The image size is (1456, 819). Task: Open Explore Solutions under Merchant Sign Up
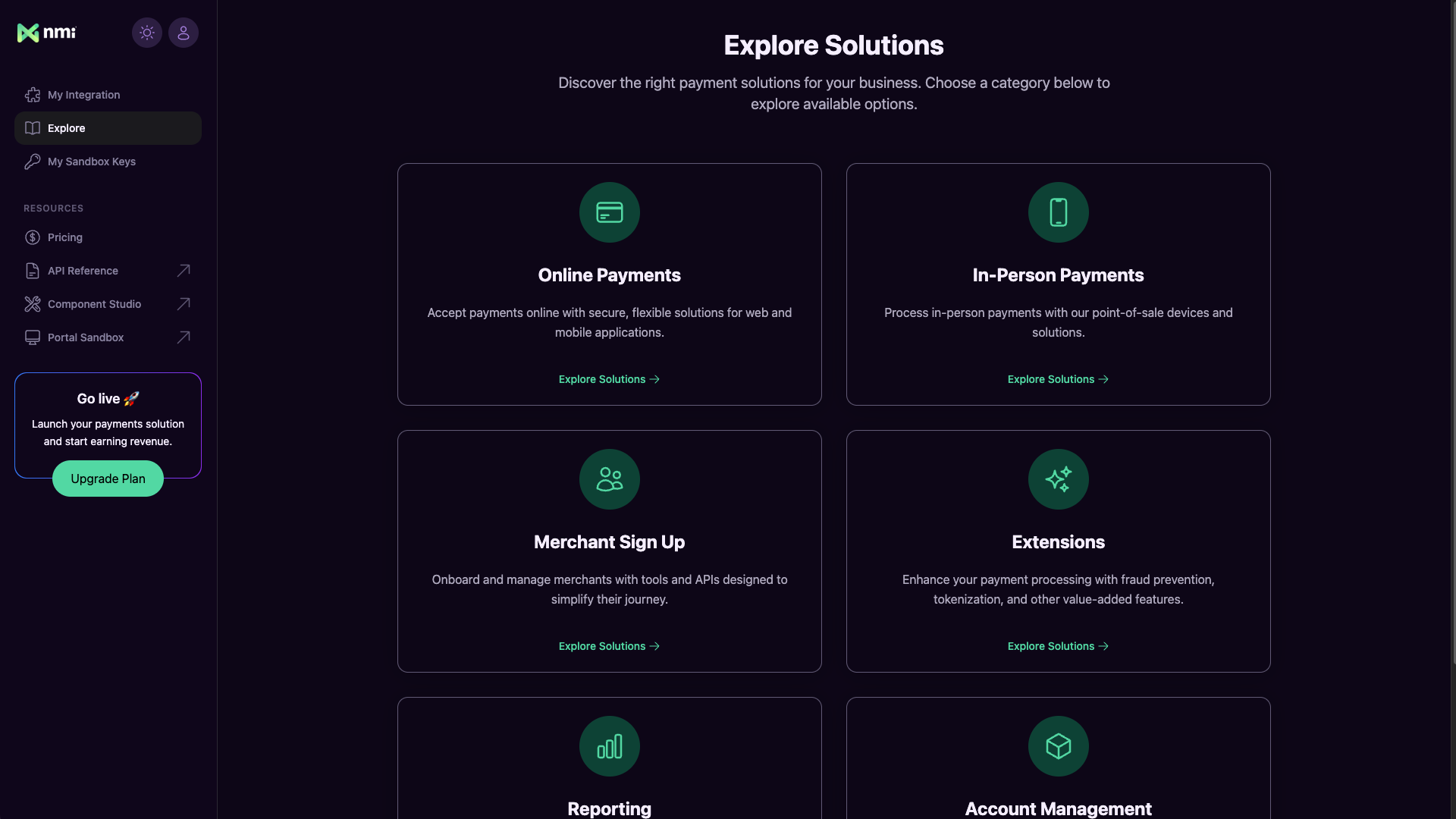coord(609,646)
